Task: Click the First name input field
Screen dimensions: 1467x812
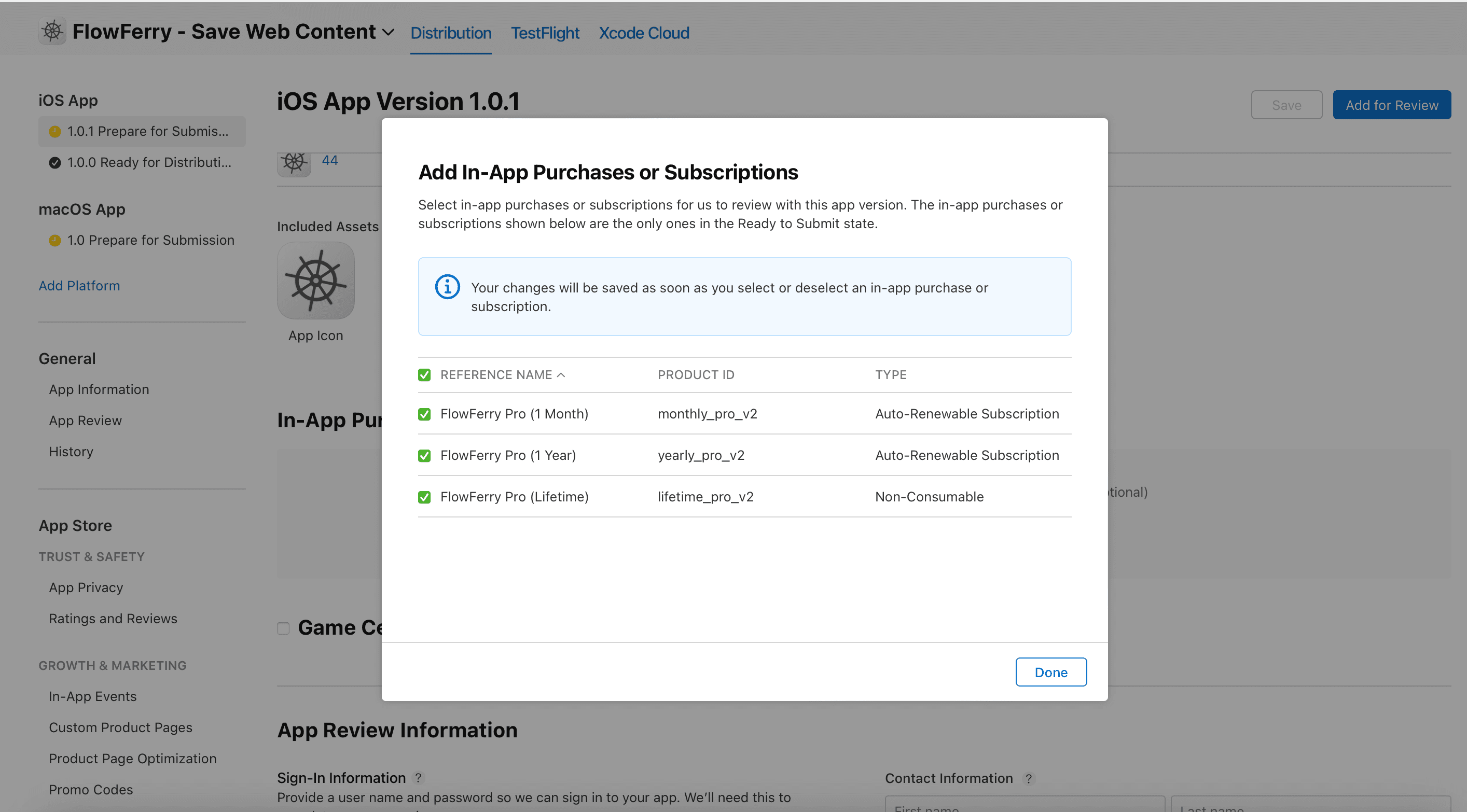Action: click(x=1025, y=804)
